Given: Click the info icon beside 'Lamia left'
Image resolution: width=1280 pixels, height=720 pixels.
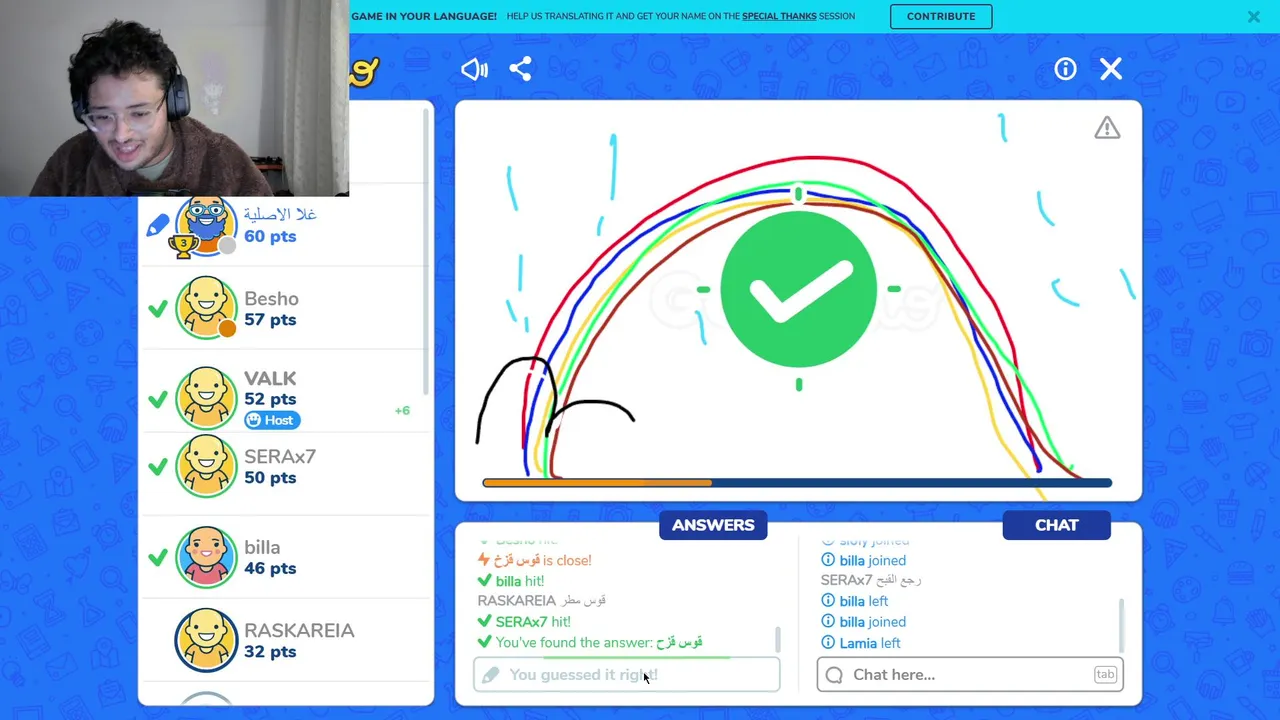Looking at the screenshot, I should (x=828, y=644).
